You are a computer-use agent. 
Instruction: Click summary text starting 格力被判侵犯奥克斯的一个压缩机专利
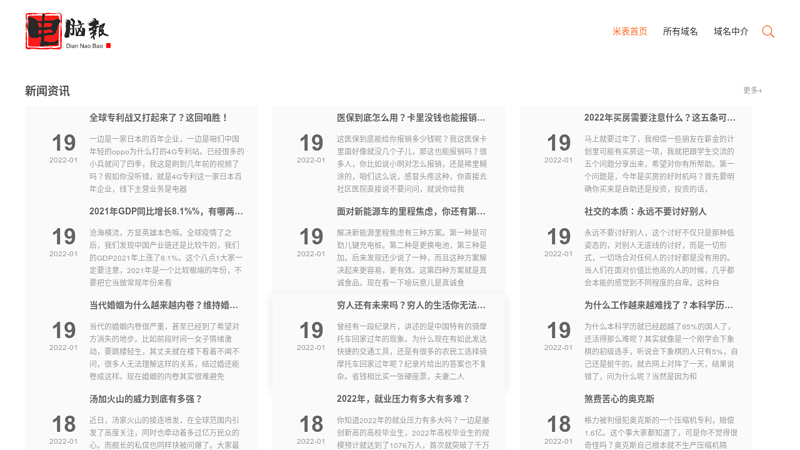(x=661, y=433)
